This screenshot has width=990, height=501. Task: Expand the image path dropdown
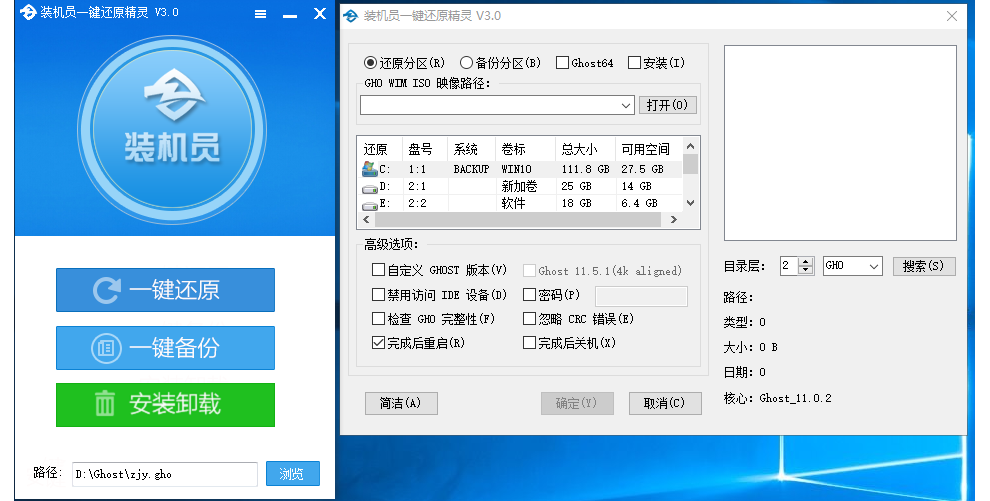pyautogui.click(x=626, y=105)
